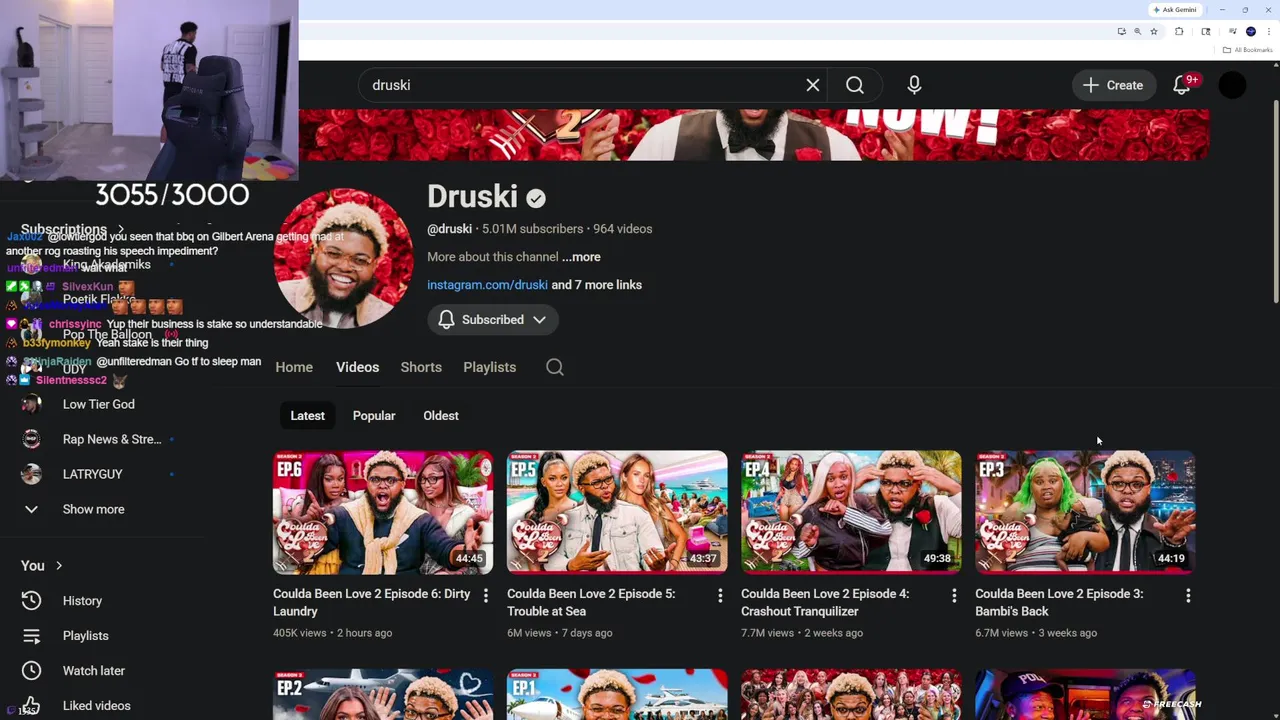1280x720 pixels.
Task: Open Low Tier God subscription
Action: click(x=98, y=404)
